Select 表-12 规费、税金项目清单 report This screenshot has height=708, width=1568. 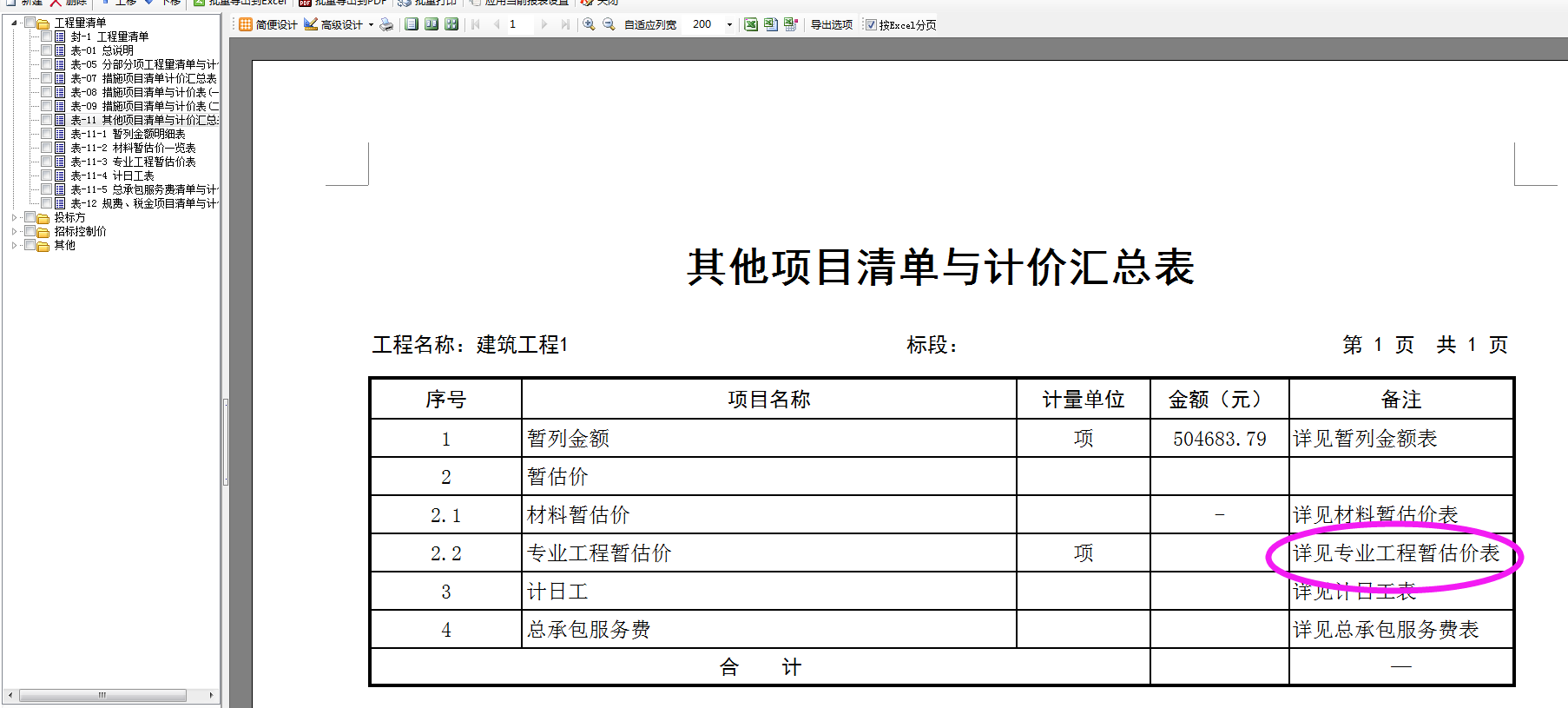click(x=144, y=203)
